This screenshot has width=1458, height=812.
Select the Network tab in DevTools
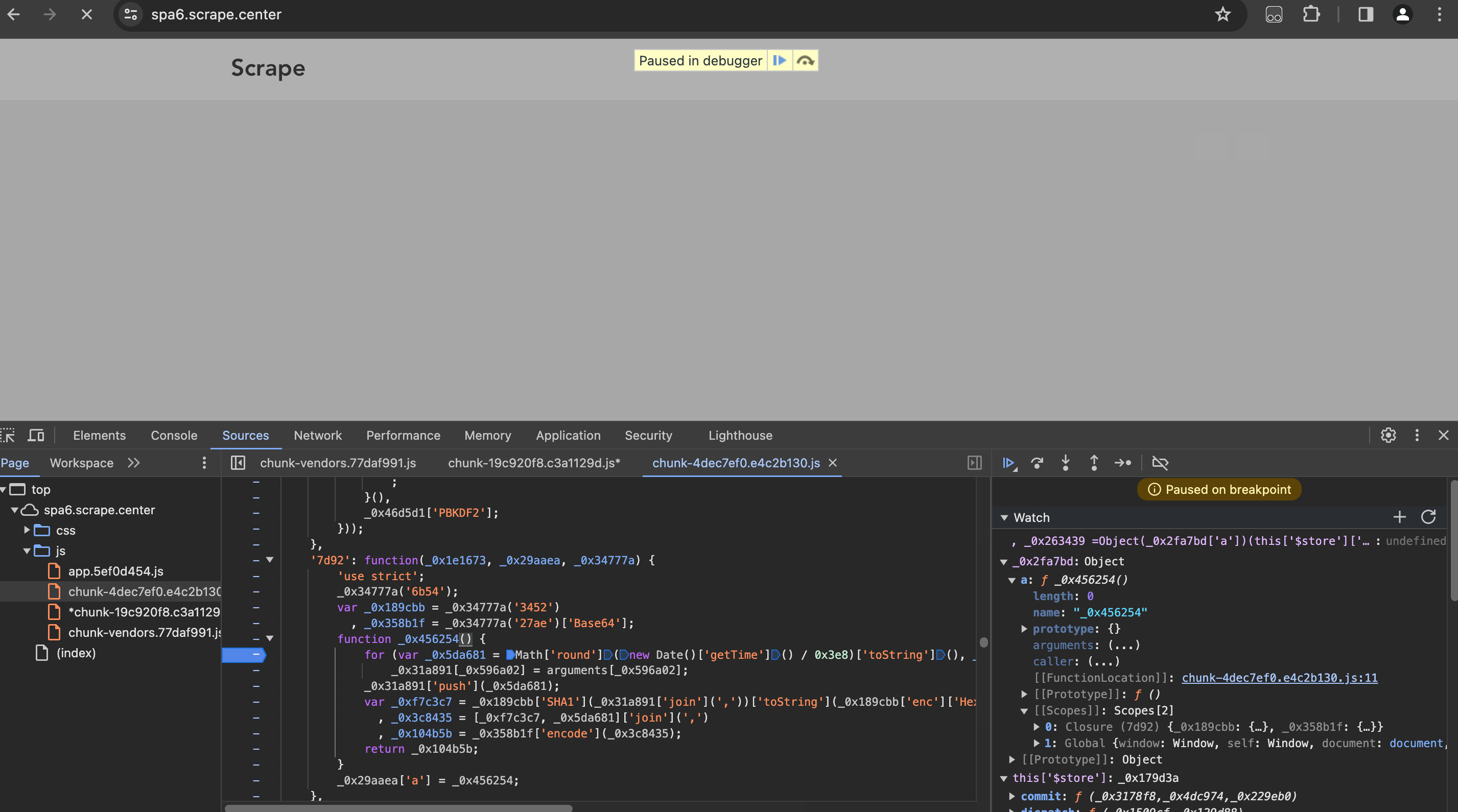[x=317, y=434]
